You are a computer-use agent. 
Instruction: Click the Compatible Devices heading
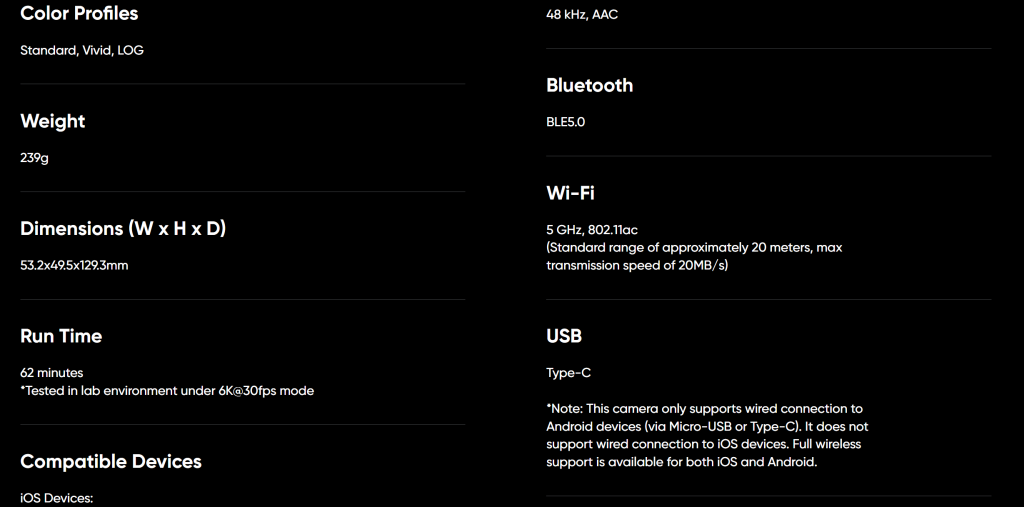111,461
